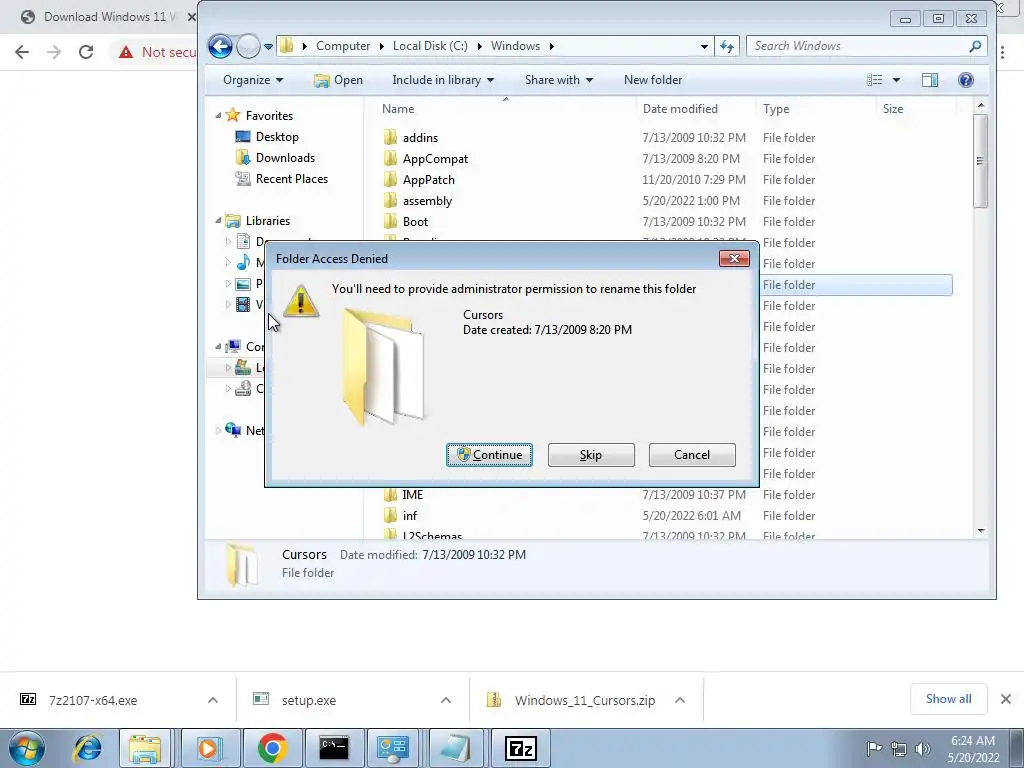Viewport: 1024px width, 768px height.
Task: Open the Include in library menu
Action: [443, 80]
